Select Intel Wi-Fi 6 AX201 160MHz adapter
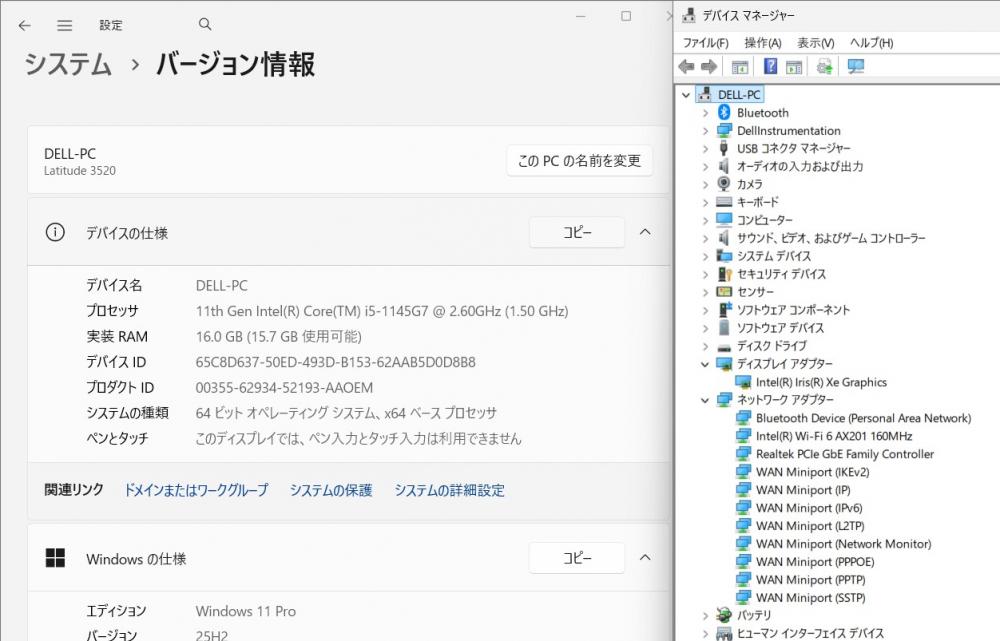 pos(833,436)
